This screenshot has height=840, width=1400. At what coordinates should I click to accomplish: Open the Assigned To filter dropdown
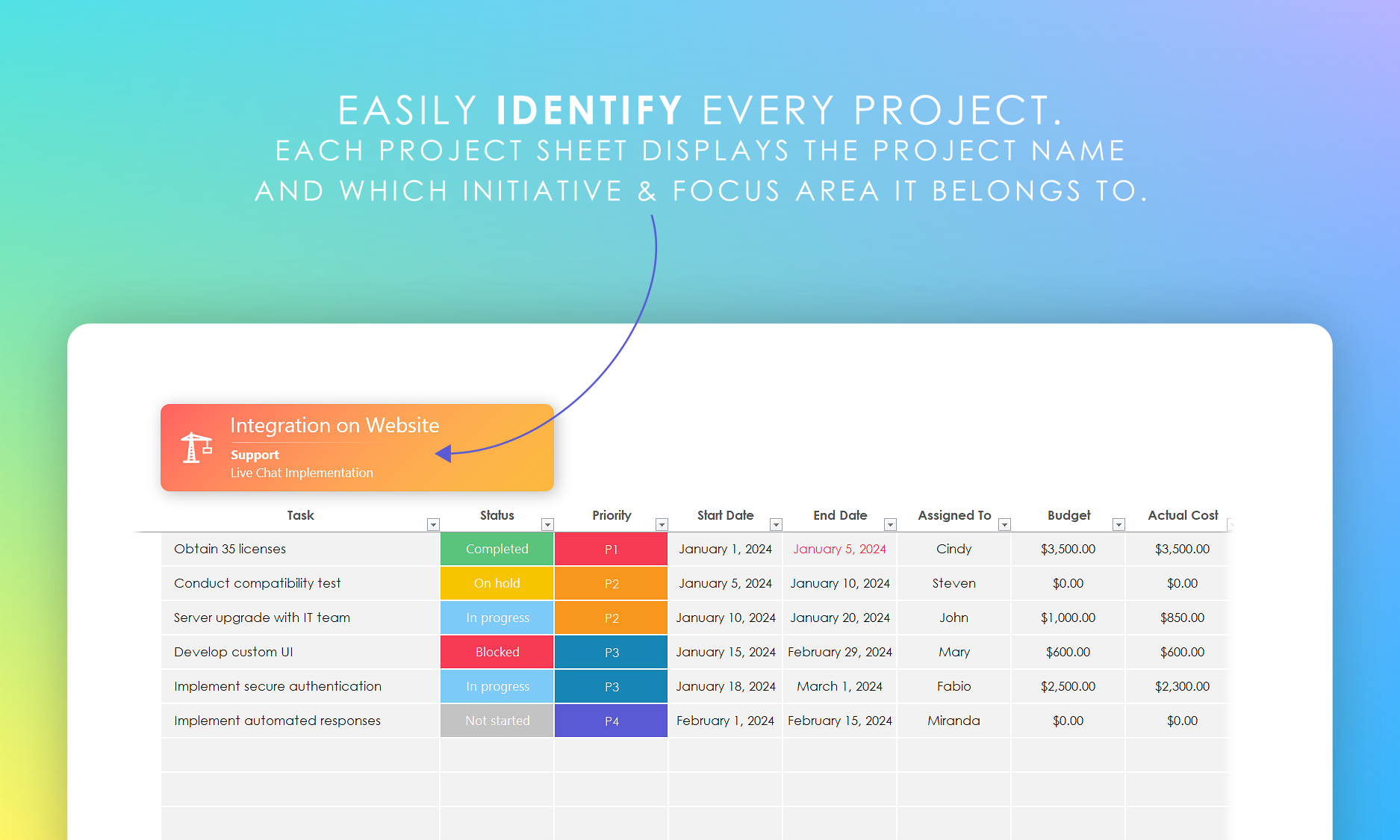pyautogui.click(x=1004, y=525)
